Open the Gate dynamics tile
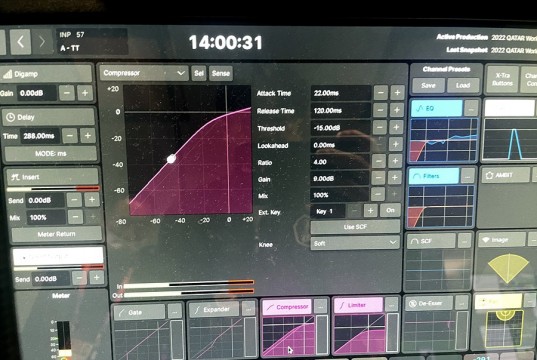Viewport: 537px width, 360px height. [139, 312]
